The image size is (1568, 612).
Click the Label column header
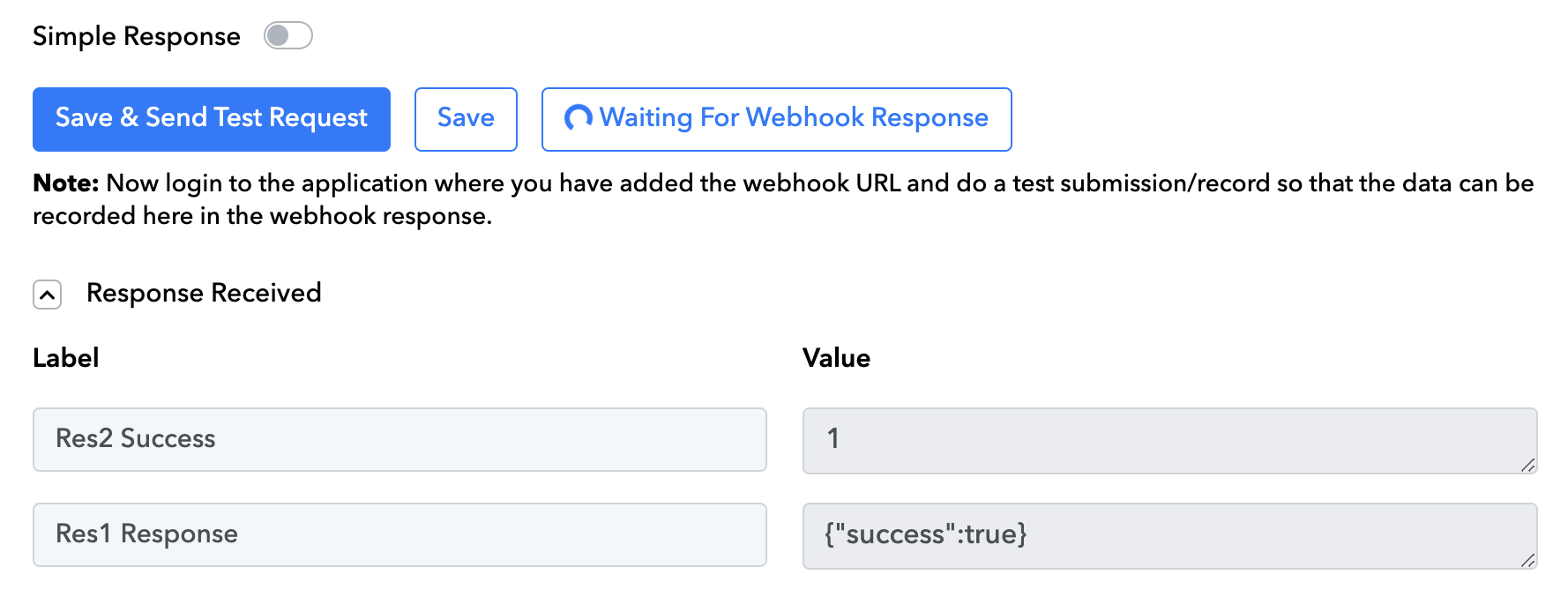click(x=66, y=358)
